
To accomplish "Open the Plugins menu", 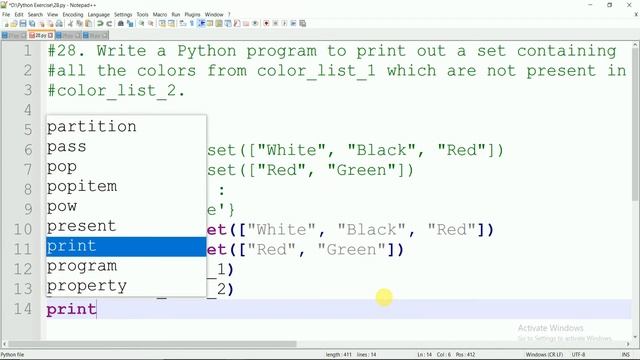I will [x=192, y=14].
